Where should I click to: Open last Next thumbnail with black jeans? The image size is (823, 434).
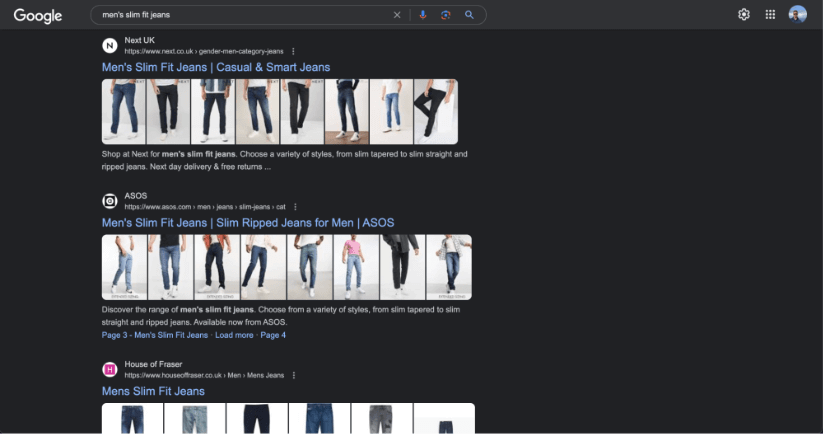click(436, 112)
